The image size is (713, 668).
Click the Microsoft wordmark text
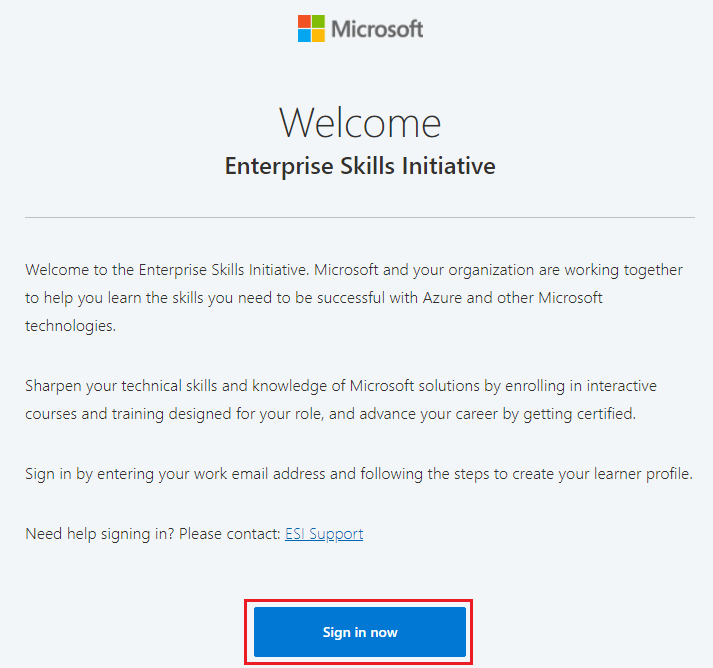pyautogui.click(x=377, y=28)
